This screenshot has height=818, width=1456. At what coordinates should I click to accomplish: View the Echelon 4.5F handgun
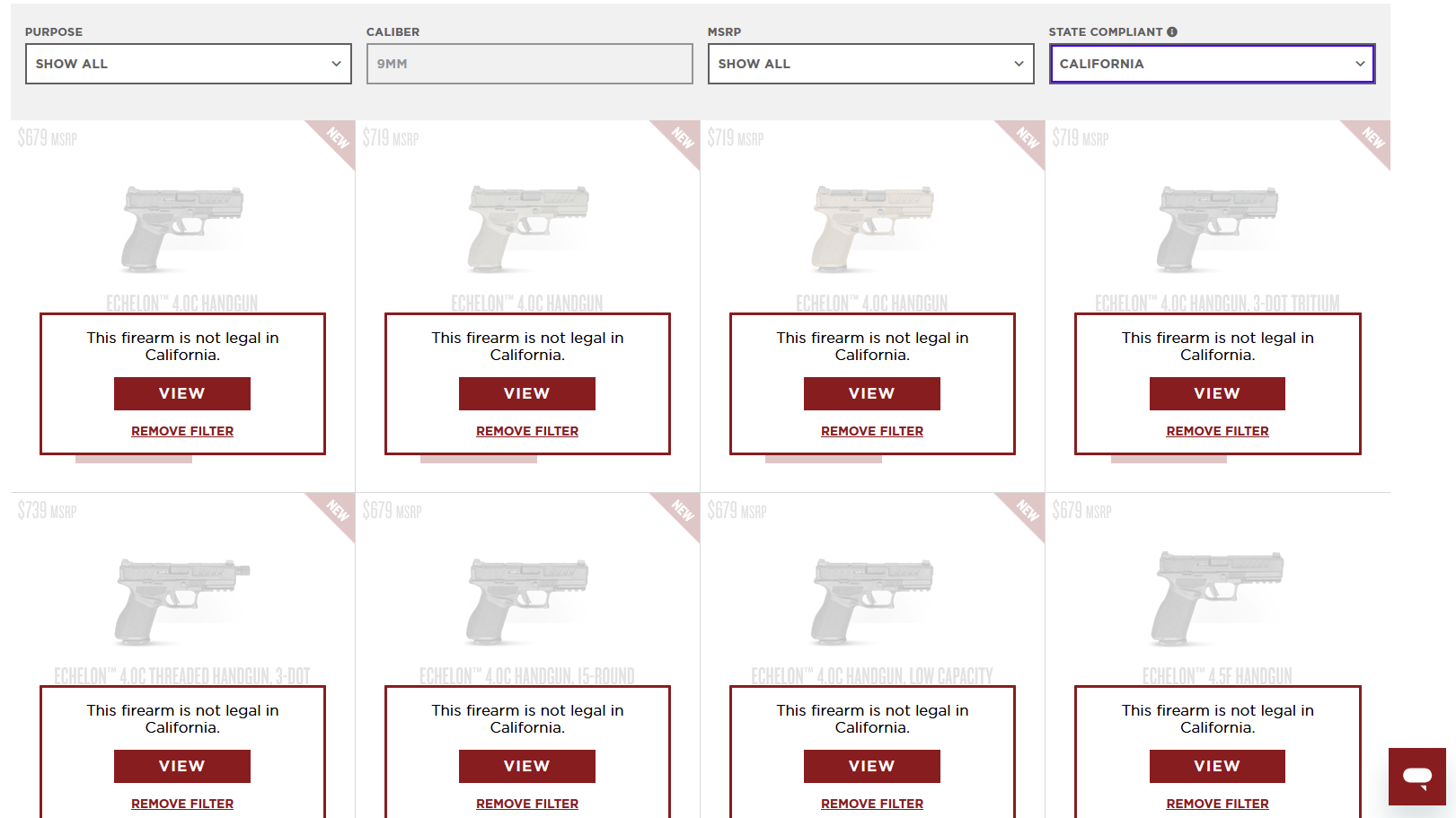point(1217,766)
